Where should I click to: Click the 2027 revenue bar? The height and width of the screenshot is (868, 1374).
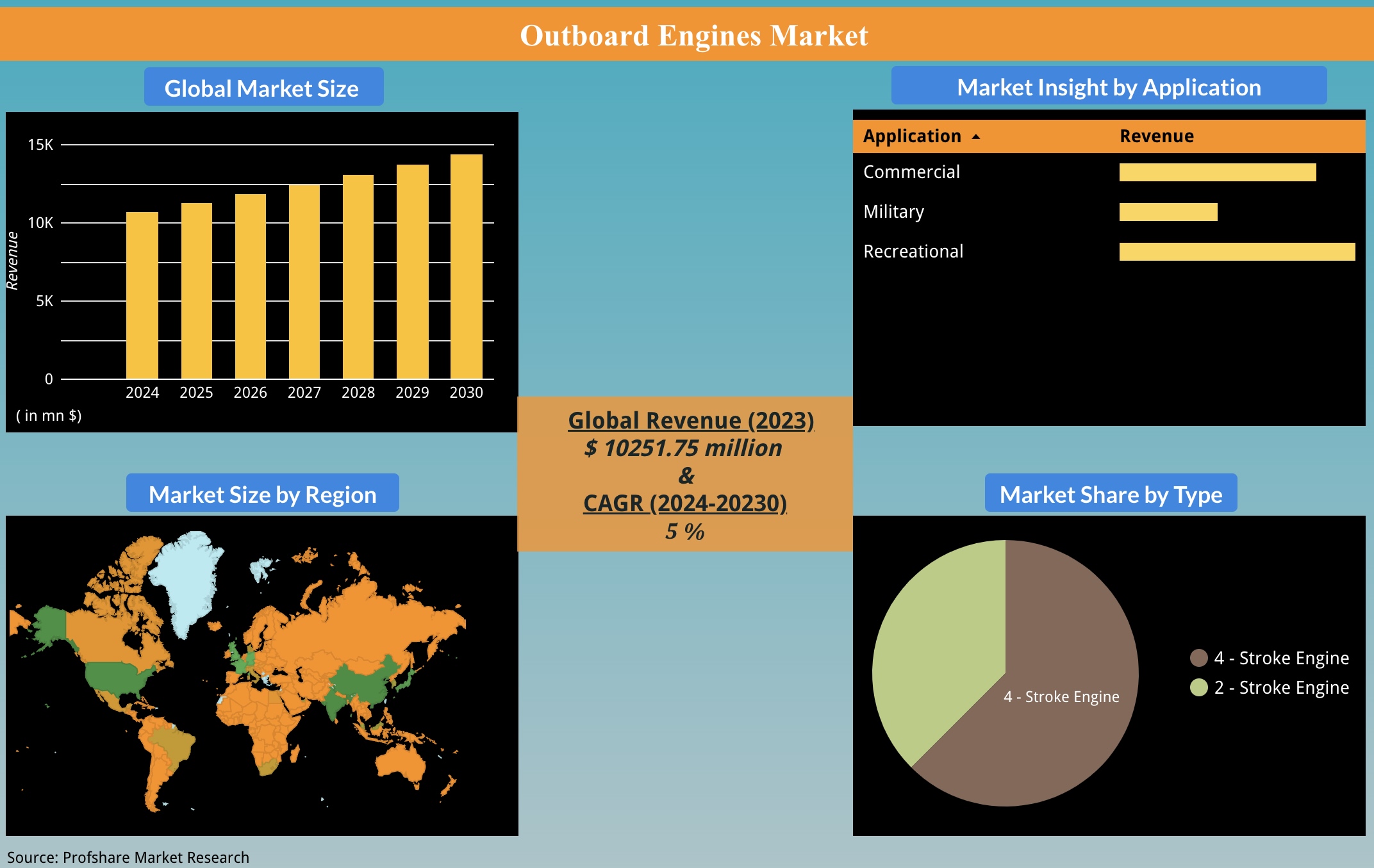(x=304, y=282)
